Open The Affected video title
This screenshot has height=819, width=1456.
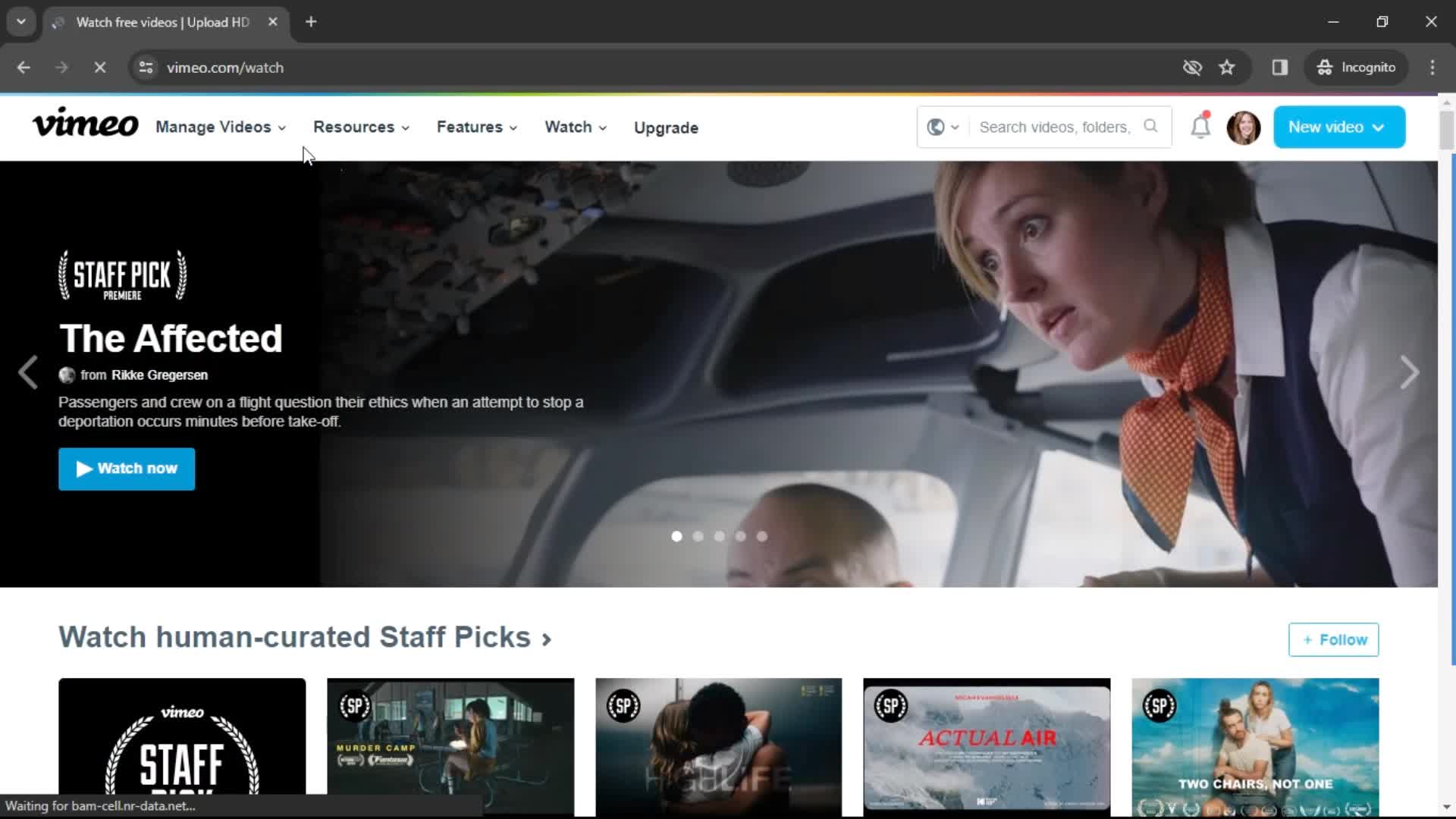(171, 338)
